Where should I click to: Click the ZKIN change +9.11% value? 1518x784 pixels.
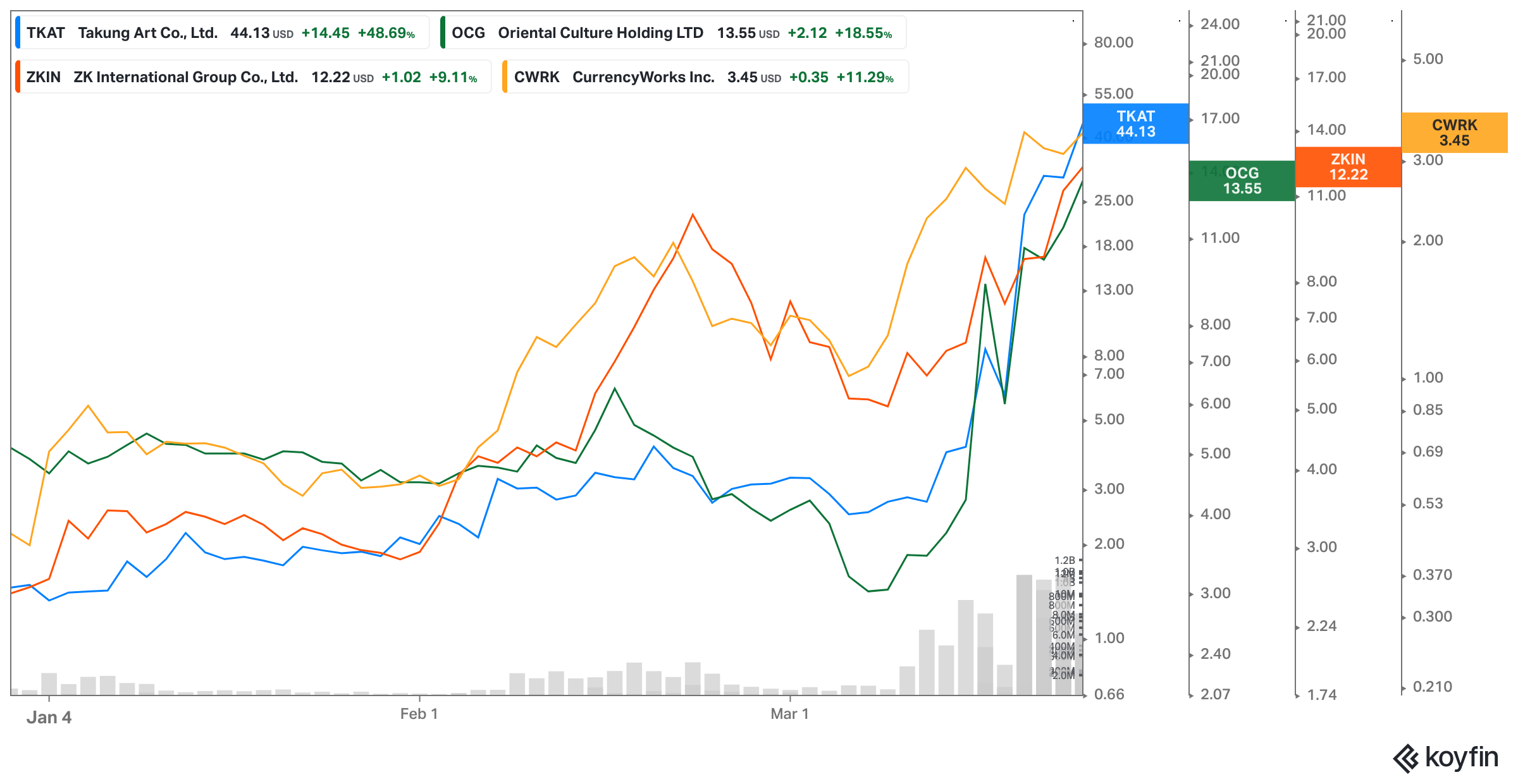[453, 77]
